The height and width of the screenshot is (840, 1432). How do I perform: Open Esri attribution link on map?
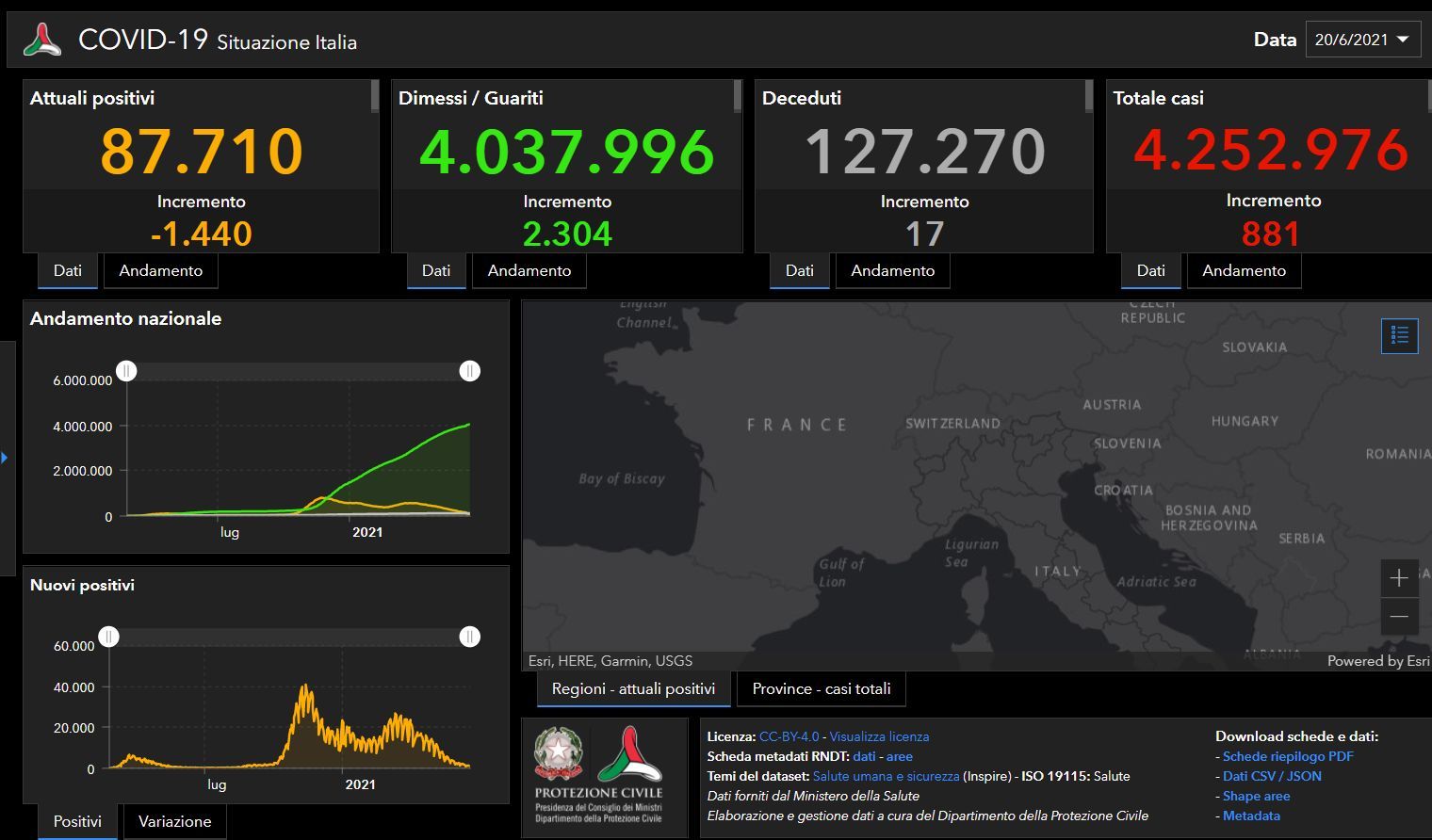pyautogui.click(x=1377, y=661)
